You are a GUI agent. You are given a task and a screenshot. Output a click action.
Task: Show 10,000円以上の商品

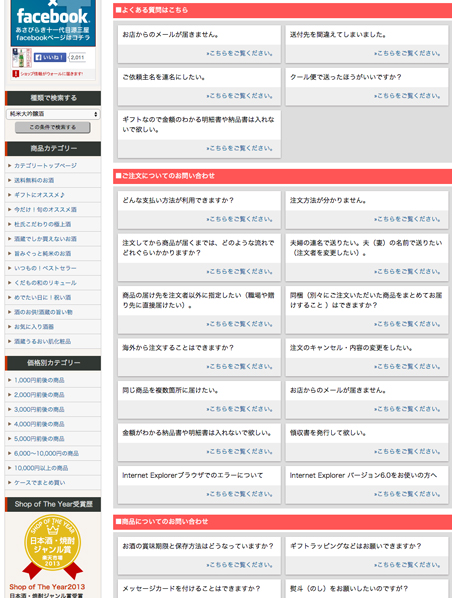[x=41, y=468]
